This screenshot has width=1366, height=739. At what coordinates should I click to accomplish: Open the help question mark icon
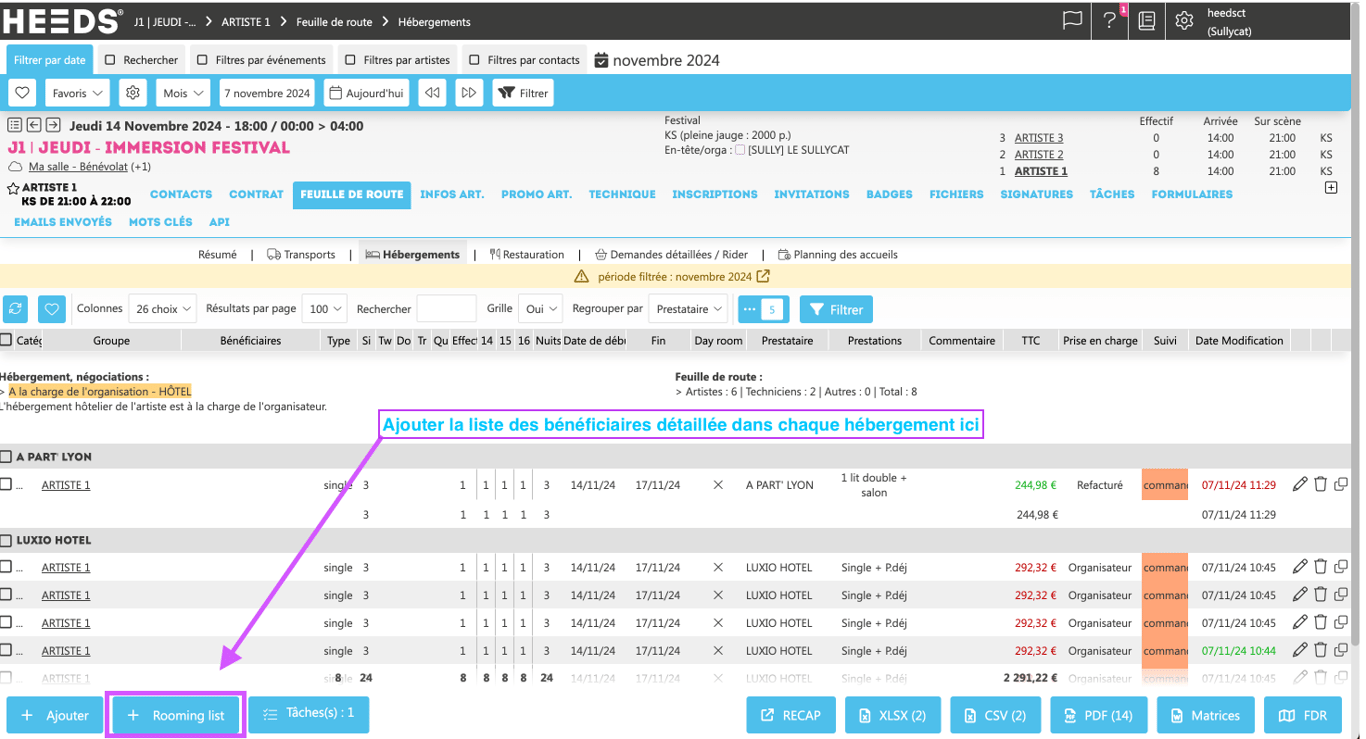click(x=1110, y=20)
